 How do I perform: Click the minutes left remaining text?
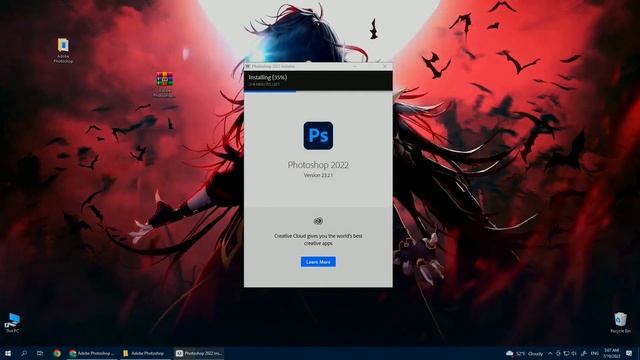(x=264, y=84)
